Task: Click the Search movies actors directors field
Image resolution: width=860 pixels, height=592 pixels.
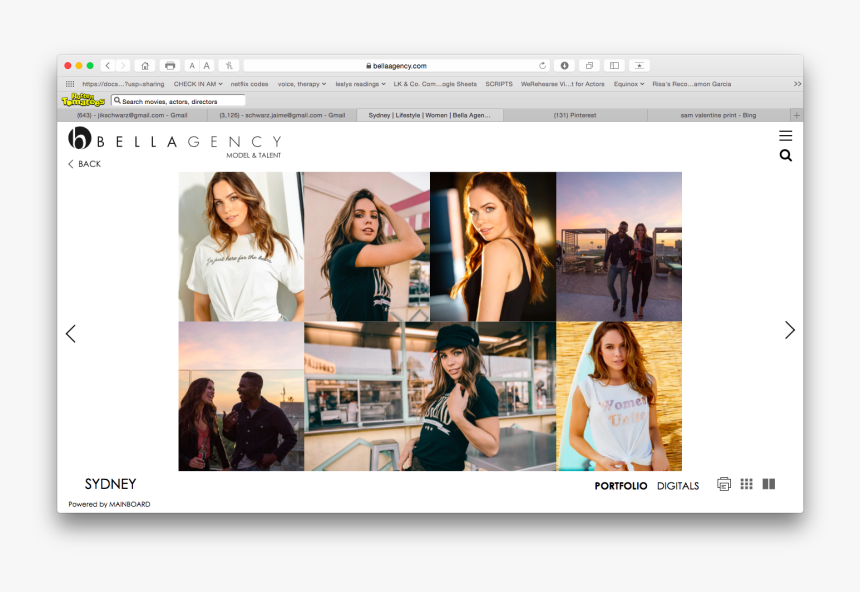Action: 175,100
